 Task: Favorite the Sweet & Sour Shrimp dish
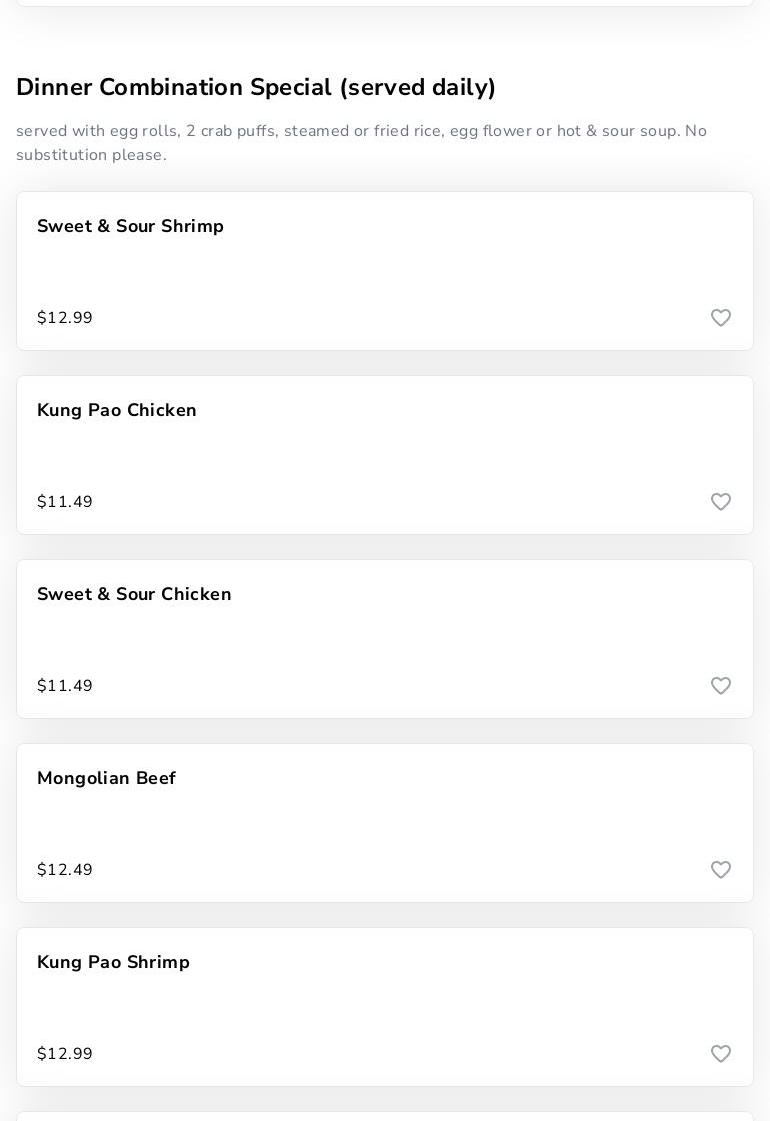pos(721,318)
